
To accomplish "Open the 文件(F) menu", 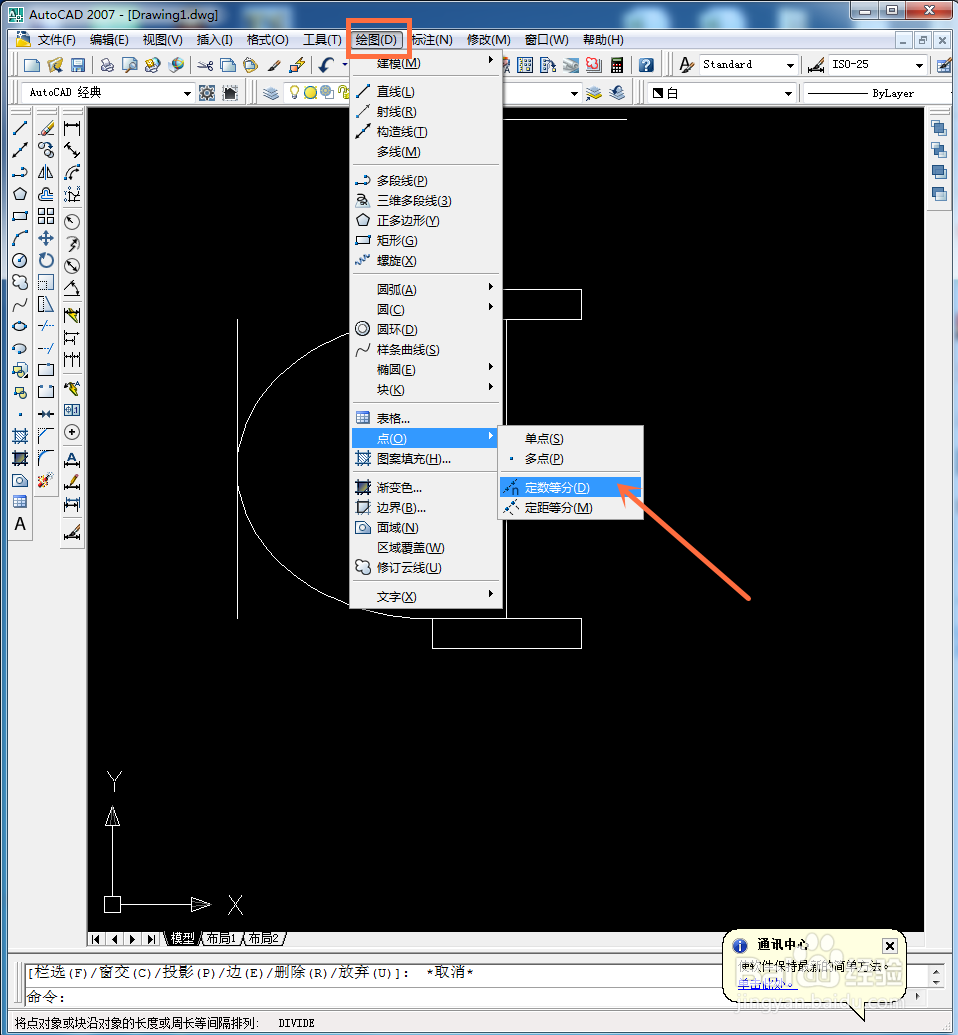I will (x=57, y=40).
